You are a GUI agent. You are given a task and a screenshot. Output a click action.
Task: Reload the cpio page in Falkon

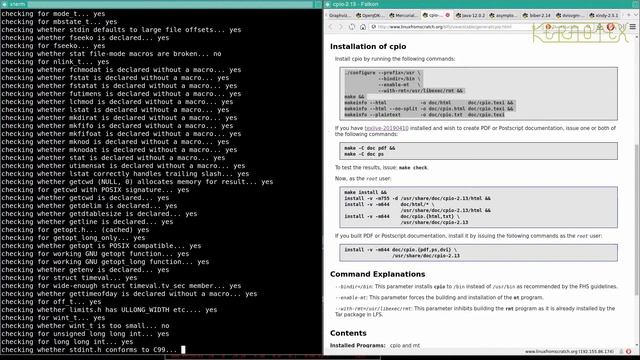pos(352,27)
